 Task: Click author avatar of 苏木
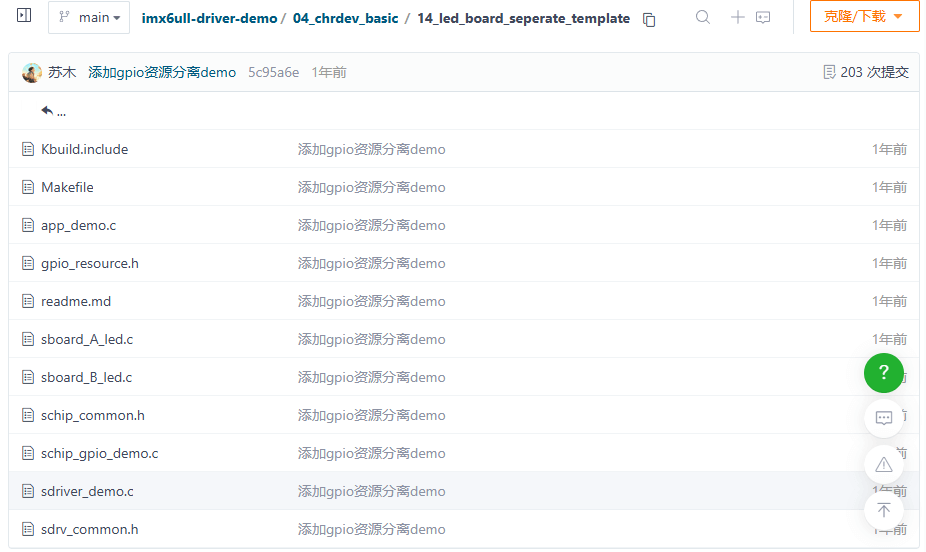pos(32,72)
